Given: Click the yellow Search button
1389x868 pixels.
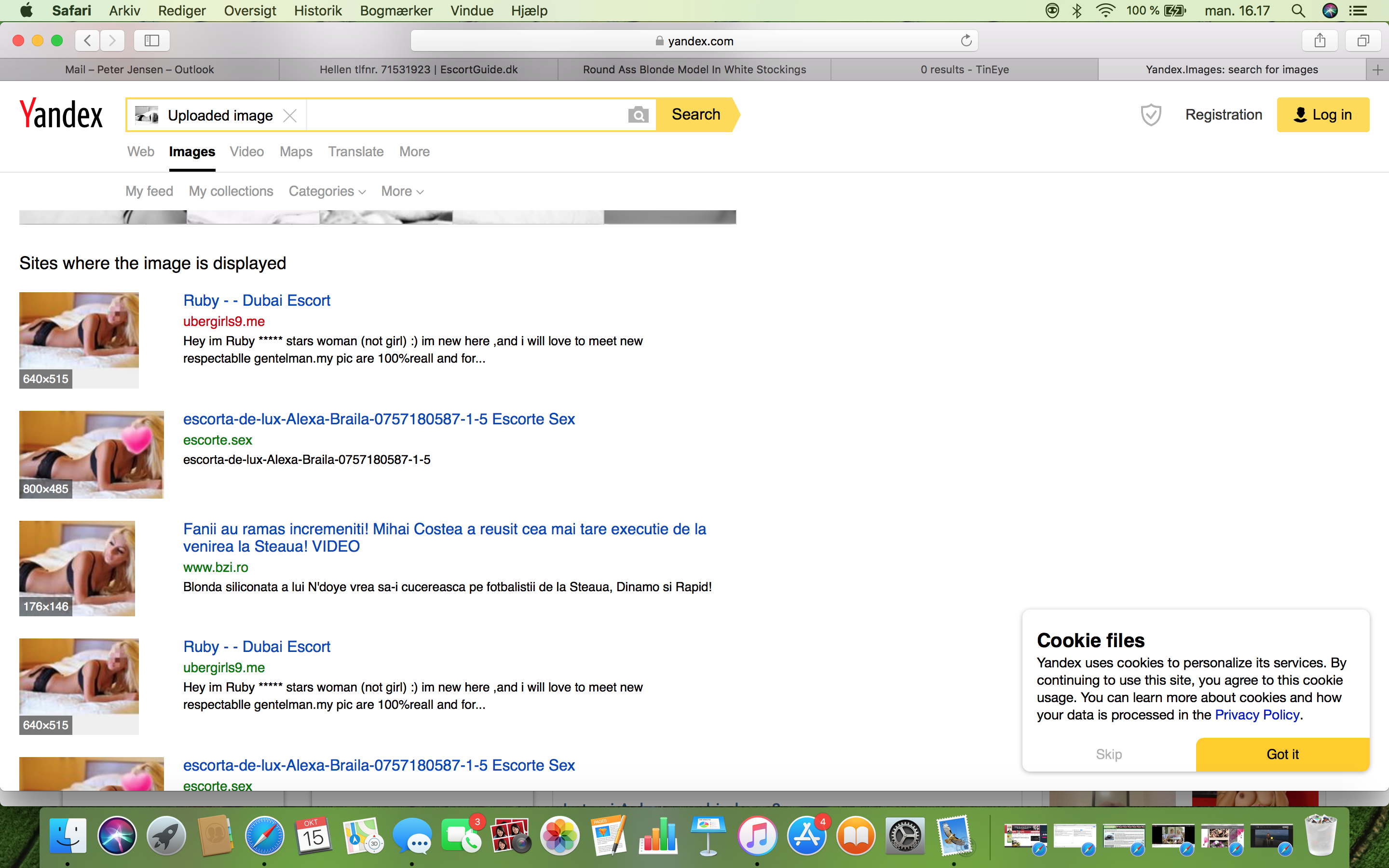Looking at the screenshot, I should pos(696,114).
